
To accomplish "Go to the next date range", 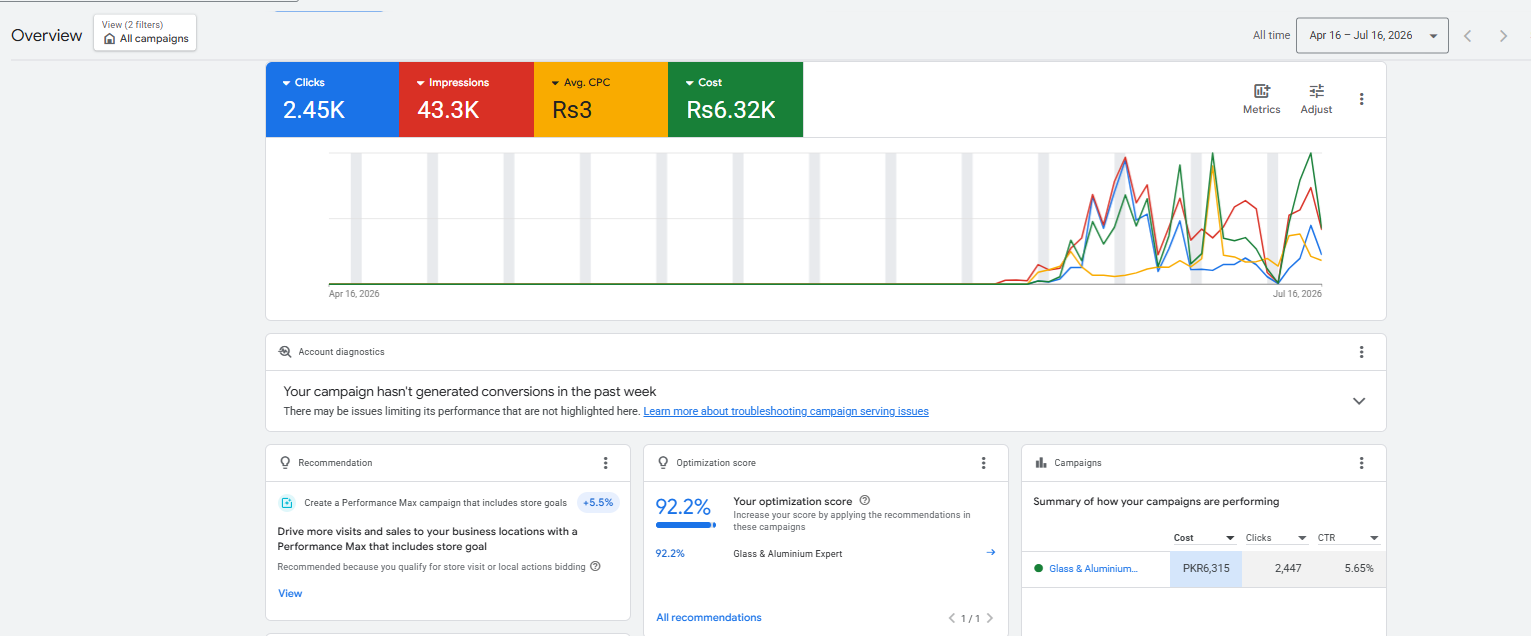I will (1503, 36).
